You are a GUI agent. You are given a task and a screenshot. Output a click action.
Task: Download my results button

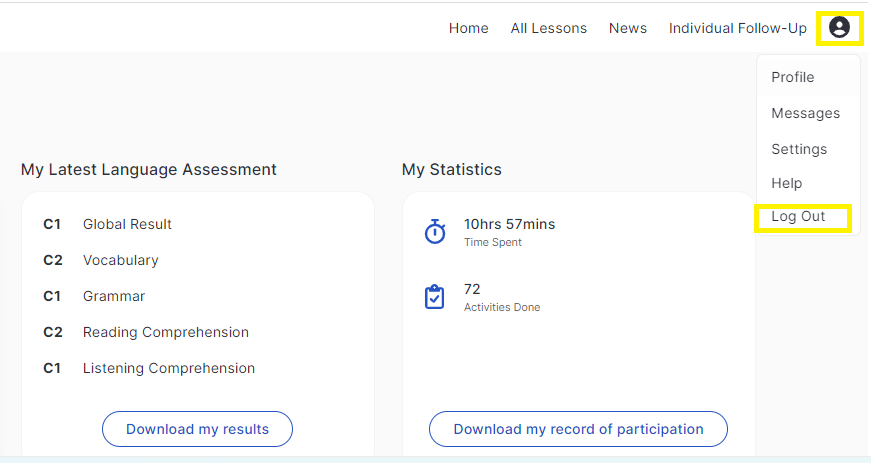[x=197, y=429]
